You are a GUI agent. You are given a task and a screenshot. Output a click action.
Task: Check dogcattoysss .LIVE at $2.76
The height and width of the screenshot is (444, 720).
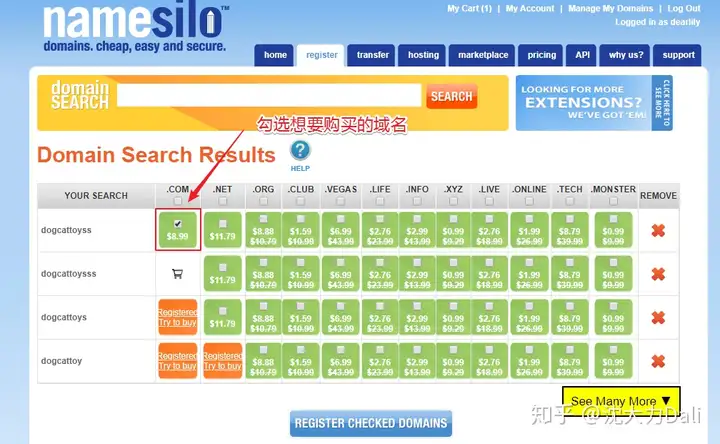click(x=489, y=263)
